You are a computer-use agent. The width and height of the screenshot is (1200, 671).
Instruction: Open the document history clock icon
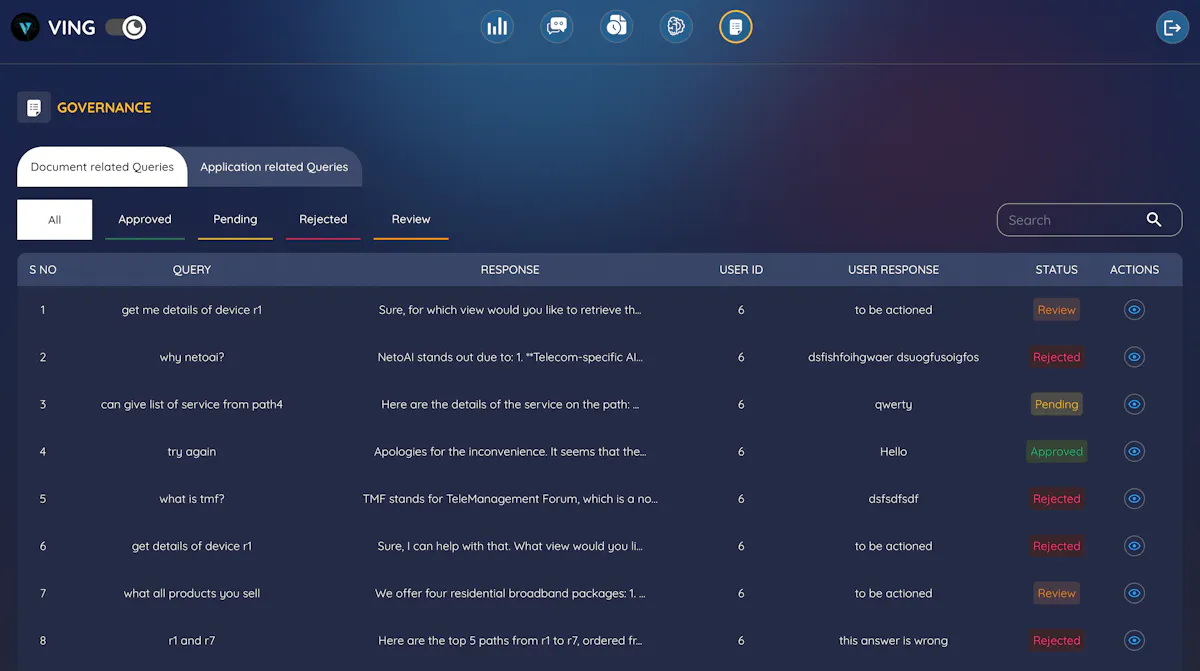point(617,27)
